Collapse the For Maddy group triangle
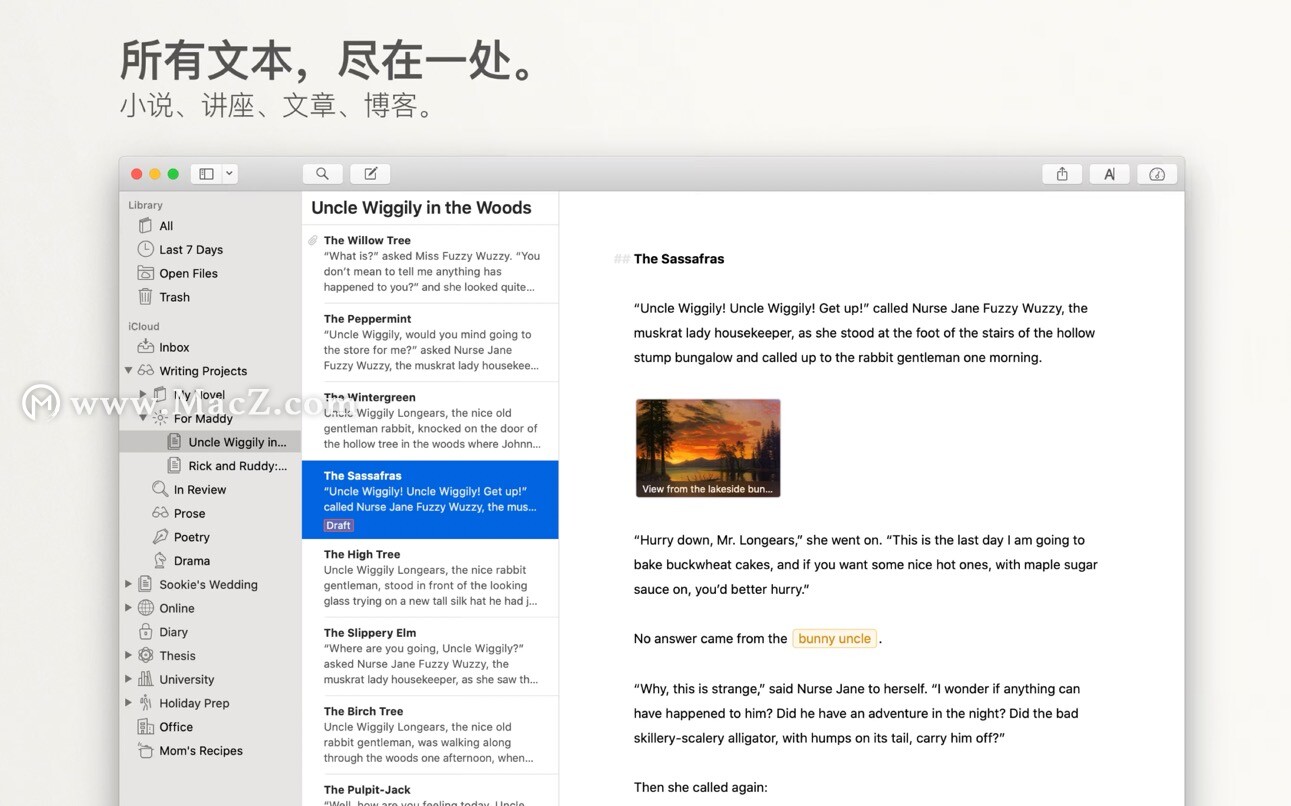1291x806 pixels. (x=143, y=418)
